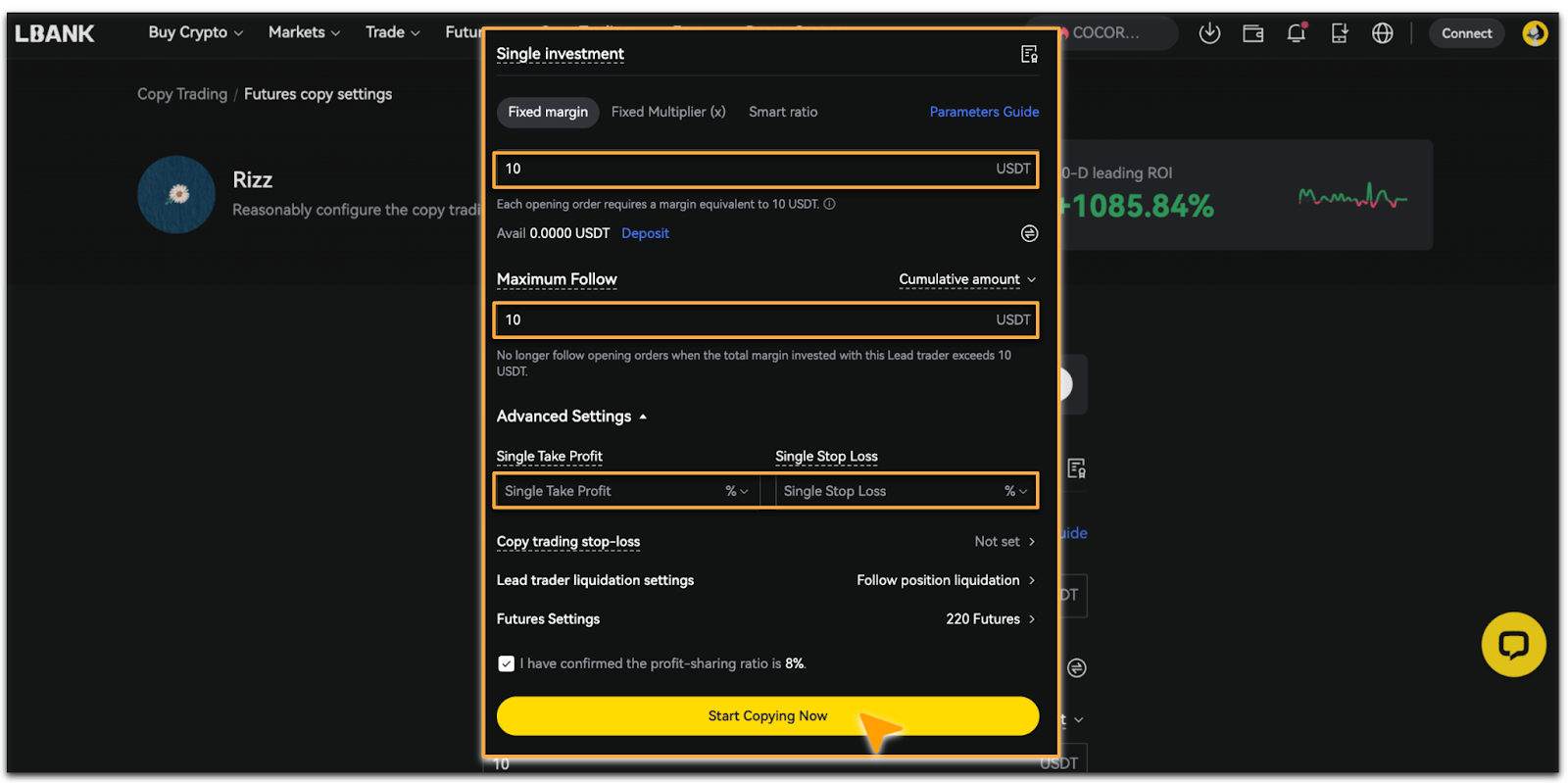Select Fixed Multiplier (x) mode

(x=668, y=112)
